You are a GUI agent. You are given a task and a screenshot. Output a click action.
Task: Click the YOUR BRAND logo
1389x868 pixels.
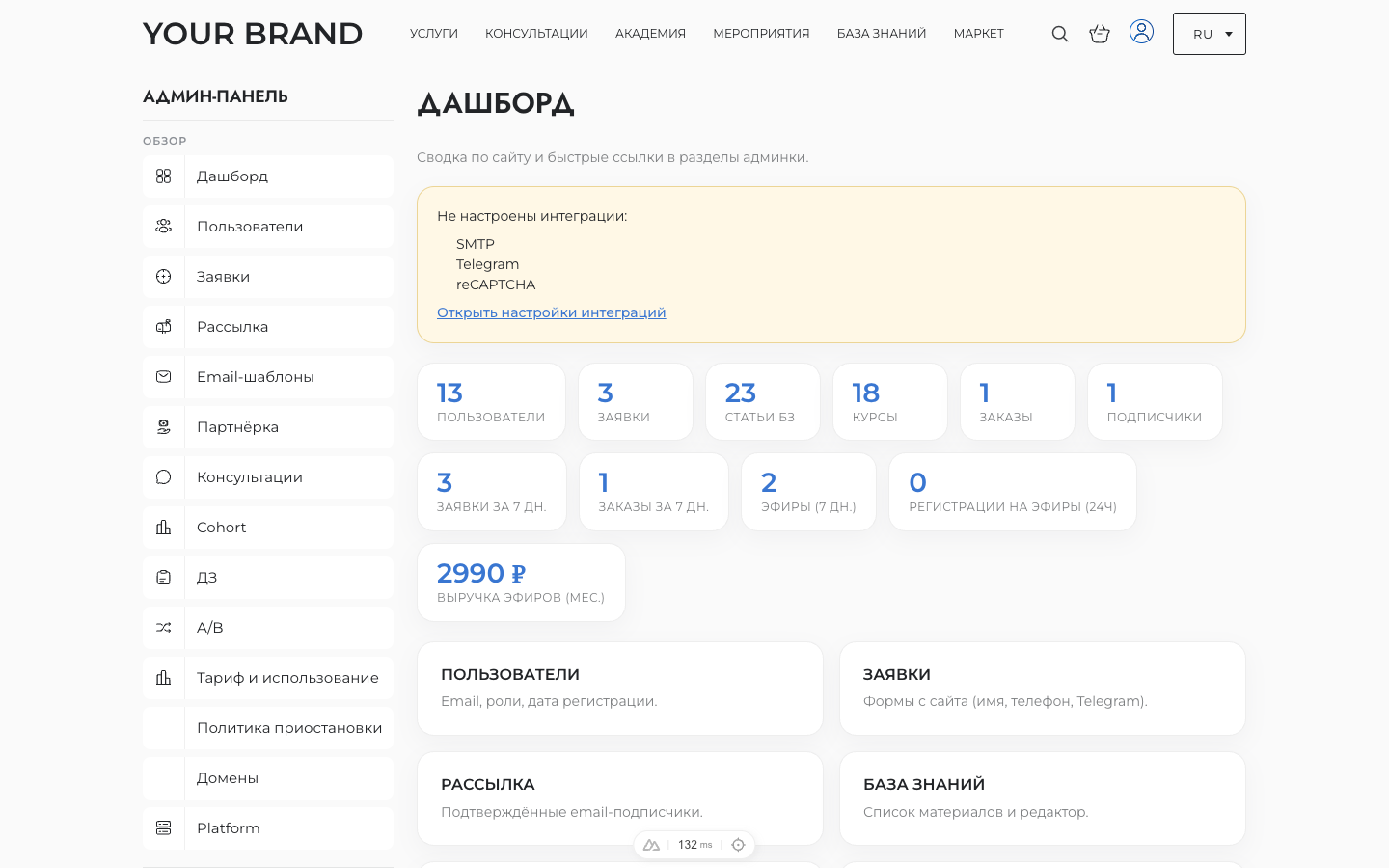point(253,34)
